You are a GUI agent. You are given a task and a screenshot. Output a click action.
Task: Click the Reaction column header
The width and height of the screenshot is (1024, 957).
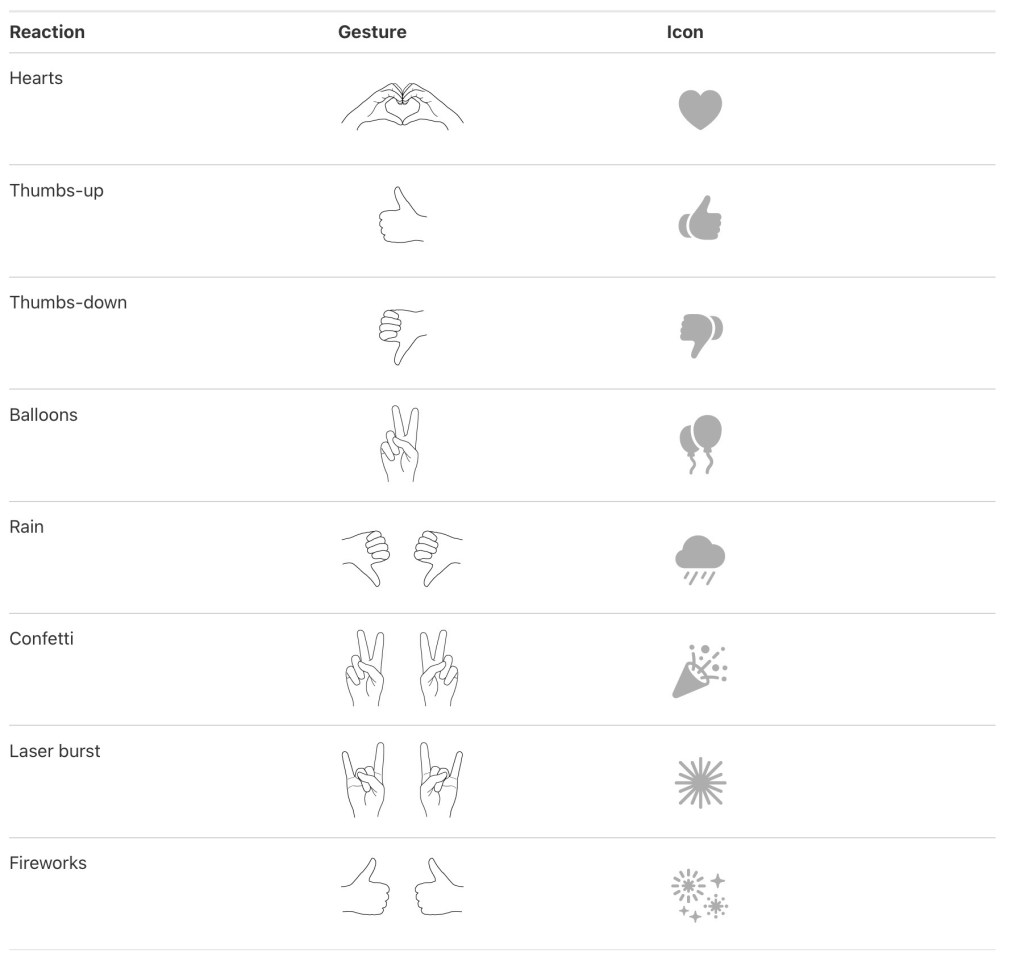[47, 32]
